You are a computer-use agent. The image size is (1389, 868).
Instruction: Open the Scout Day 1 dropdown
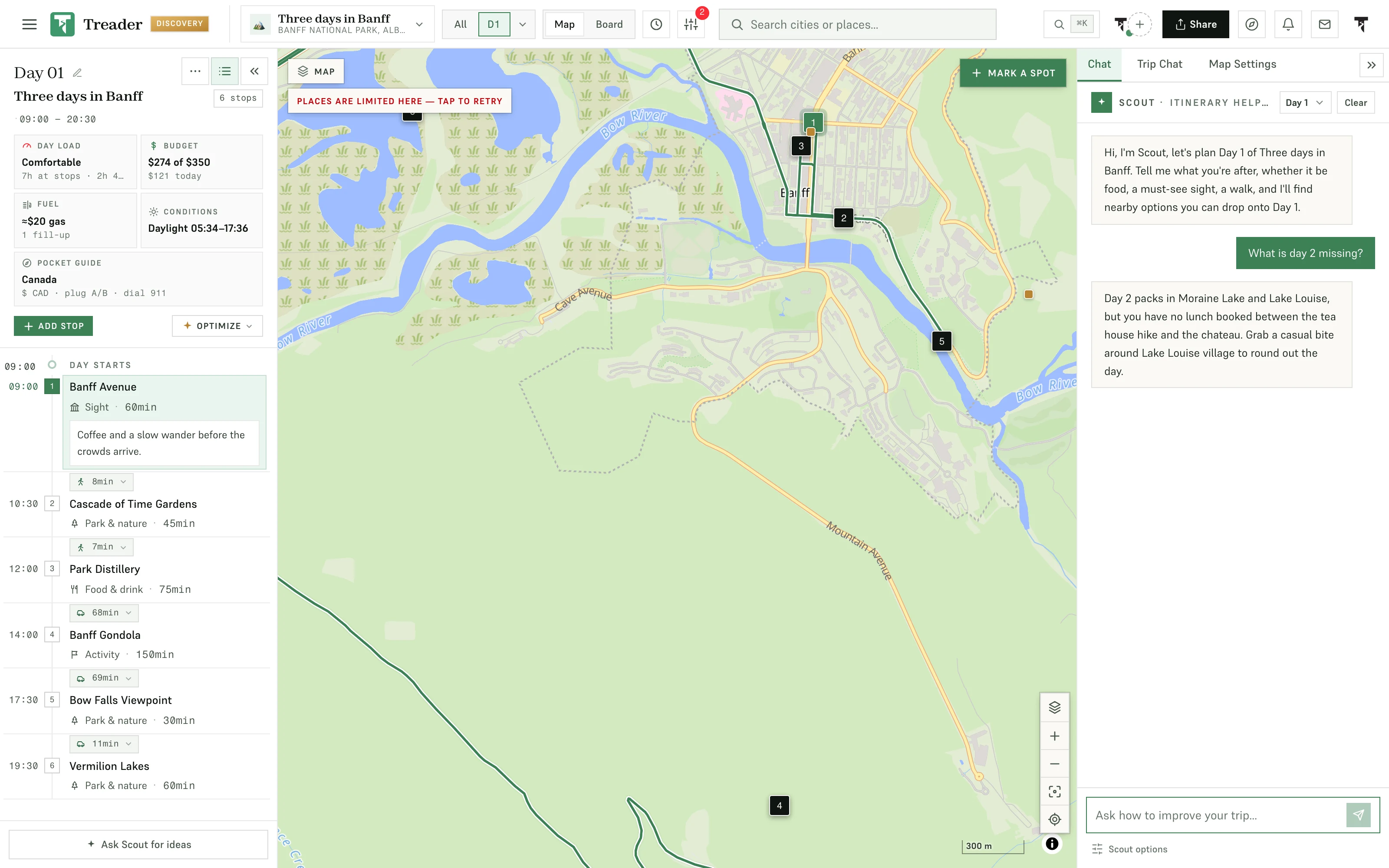[x=1305, y=103]
